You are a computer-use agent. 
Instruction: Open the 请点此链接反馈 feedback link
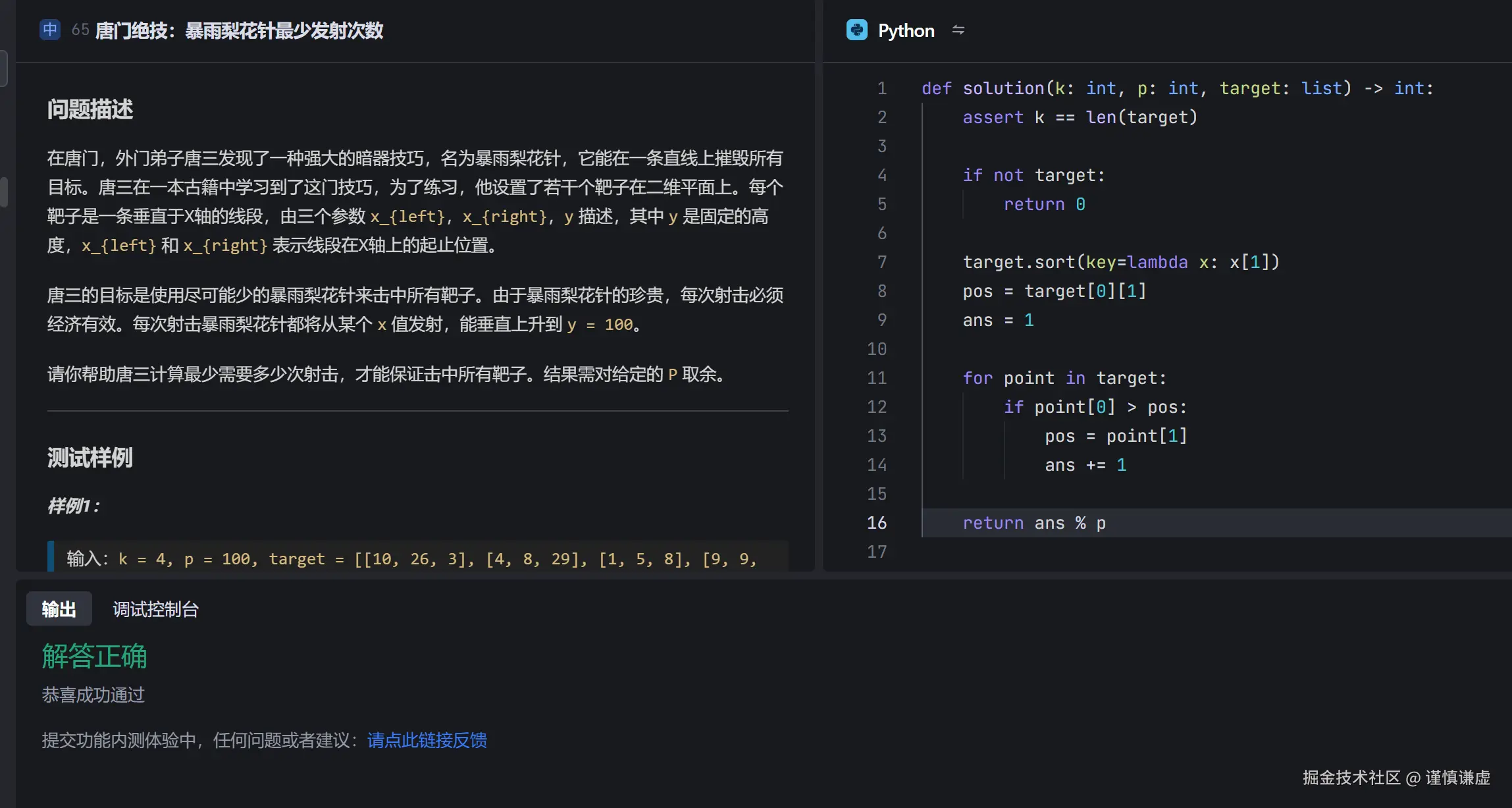(427, 740)
